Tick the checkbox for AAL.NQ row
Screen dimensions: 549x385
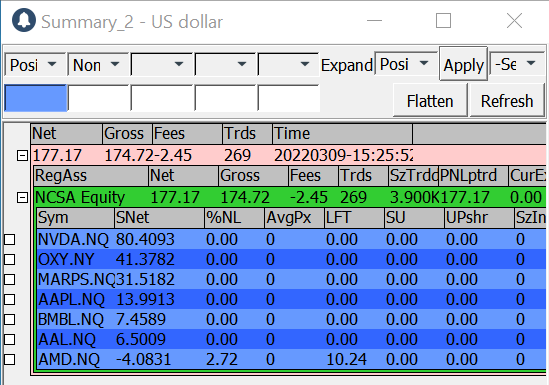[x=10, y=340]
